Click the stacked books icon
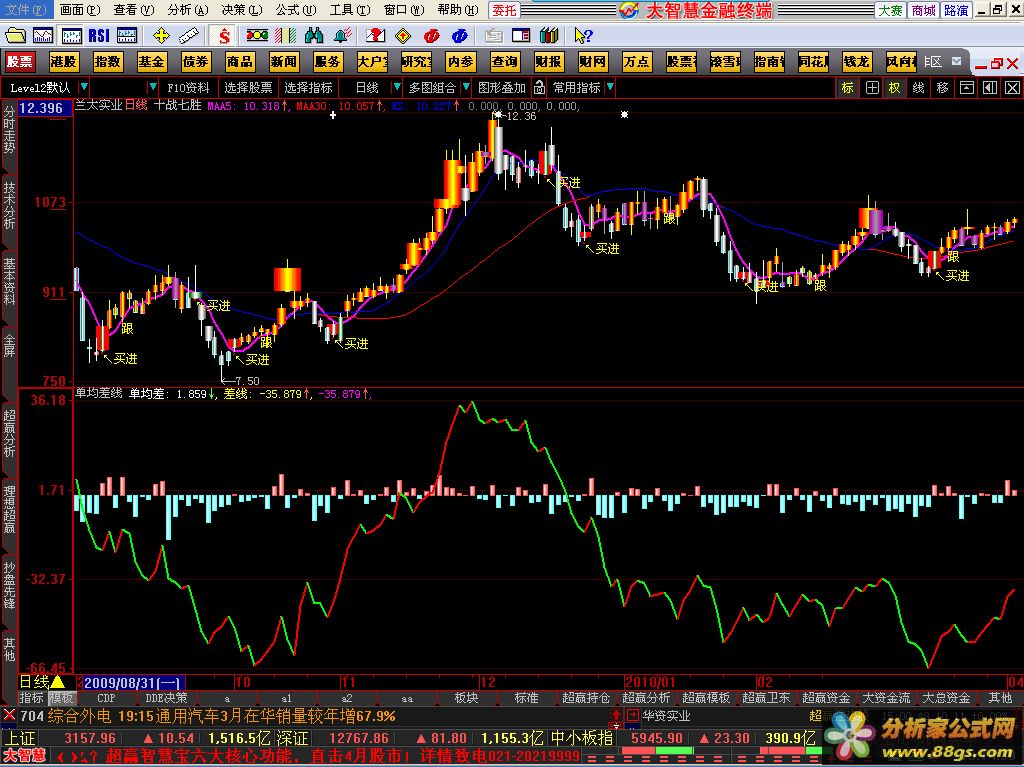Screen dimensions: 1024x767 tap(549, 35)
